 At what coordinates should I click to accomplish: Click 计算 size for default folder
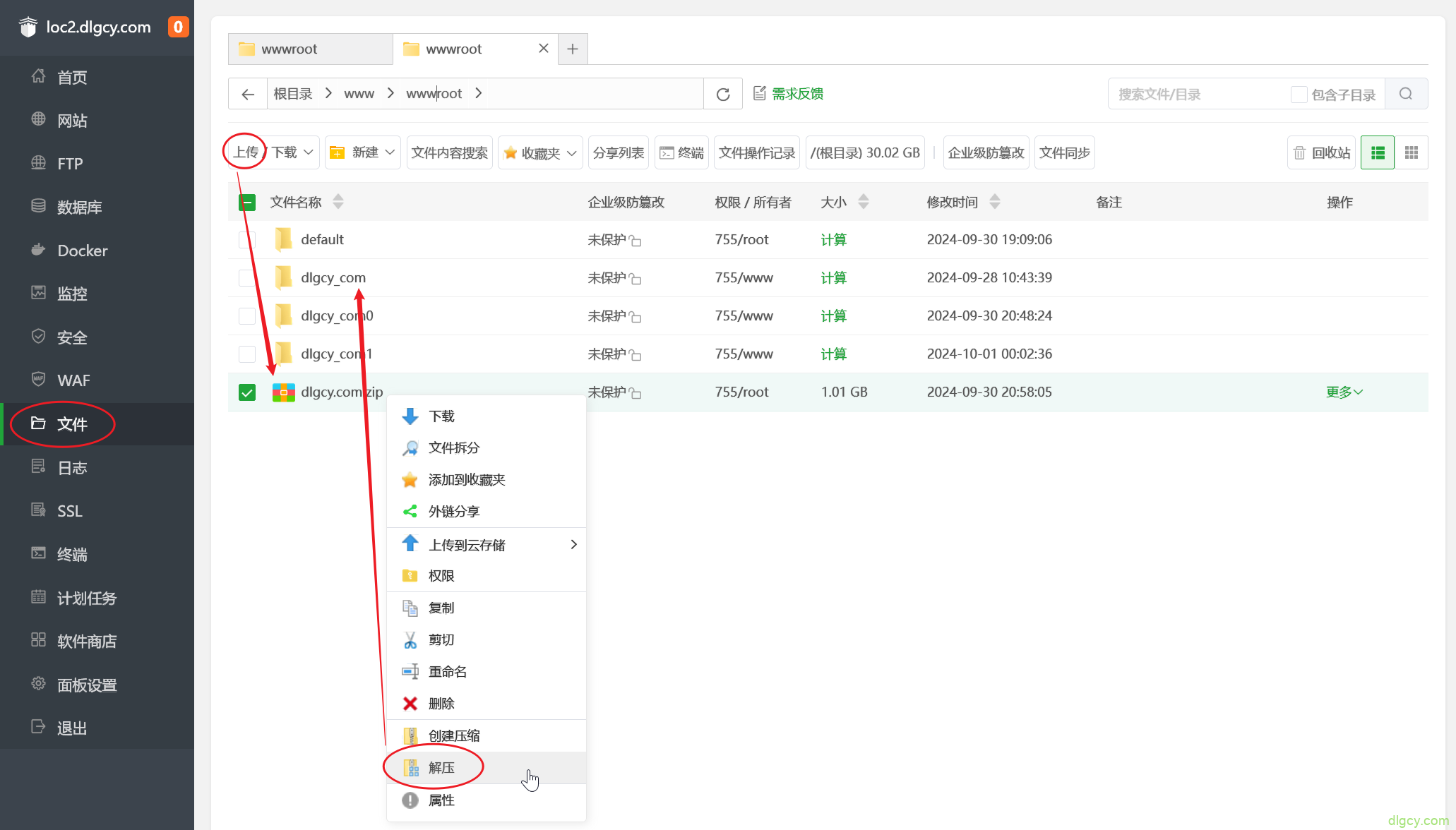[x=834, y=240]
